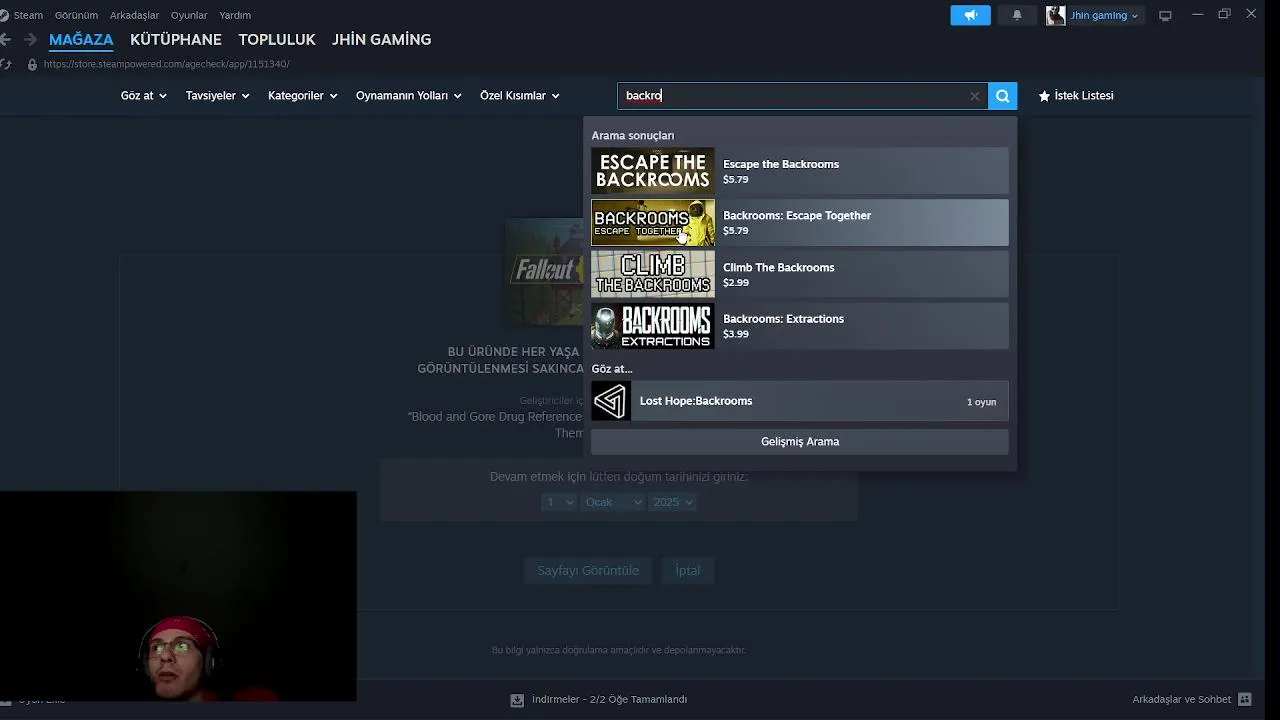
Task: Expand the Oynamanın Yolları dropdown
Action: (408, 96)
